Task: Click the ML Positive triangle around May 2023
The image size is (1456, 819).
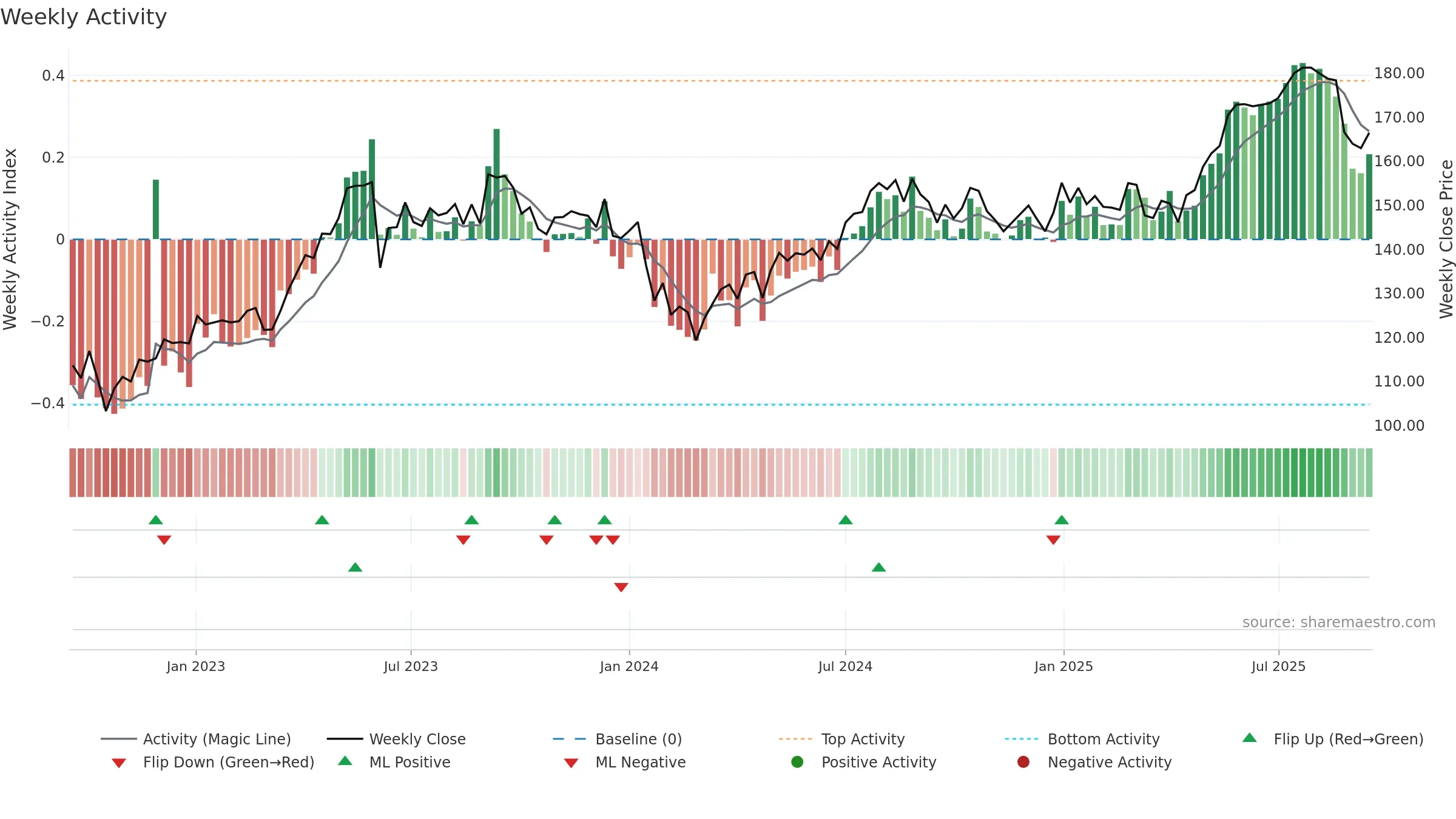Action: [356, 567]
